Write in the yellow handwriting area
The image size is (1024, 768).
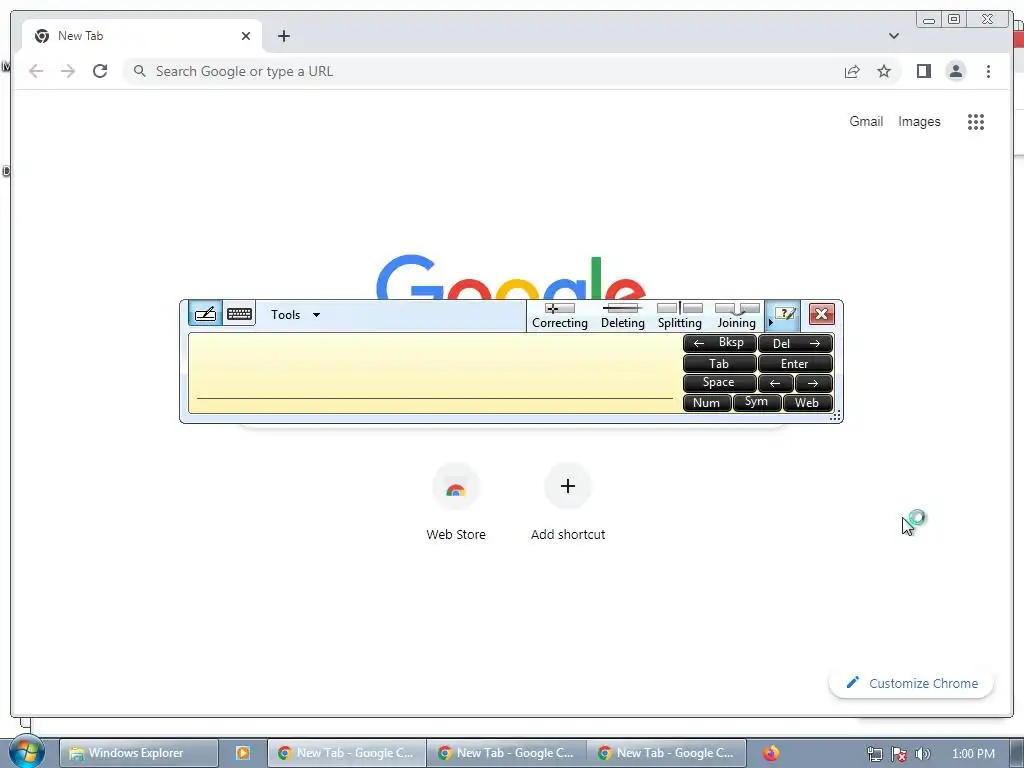434,373
